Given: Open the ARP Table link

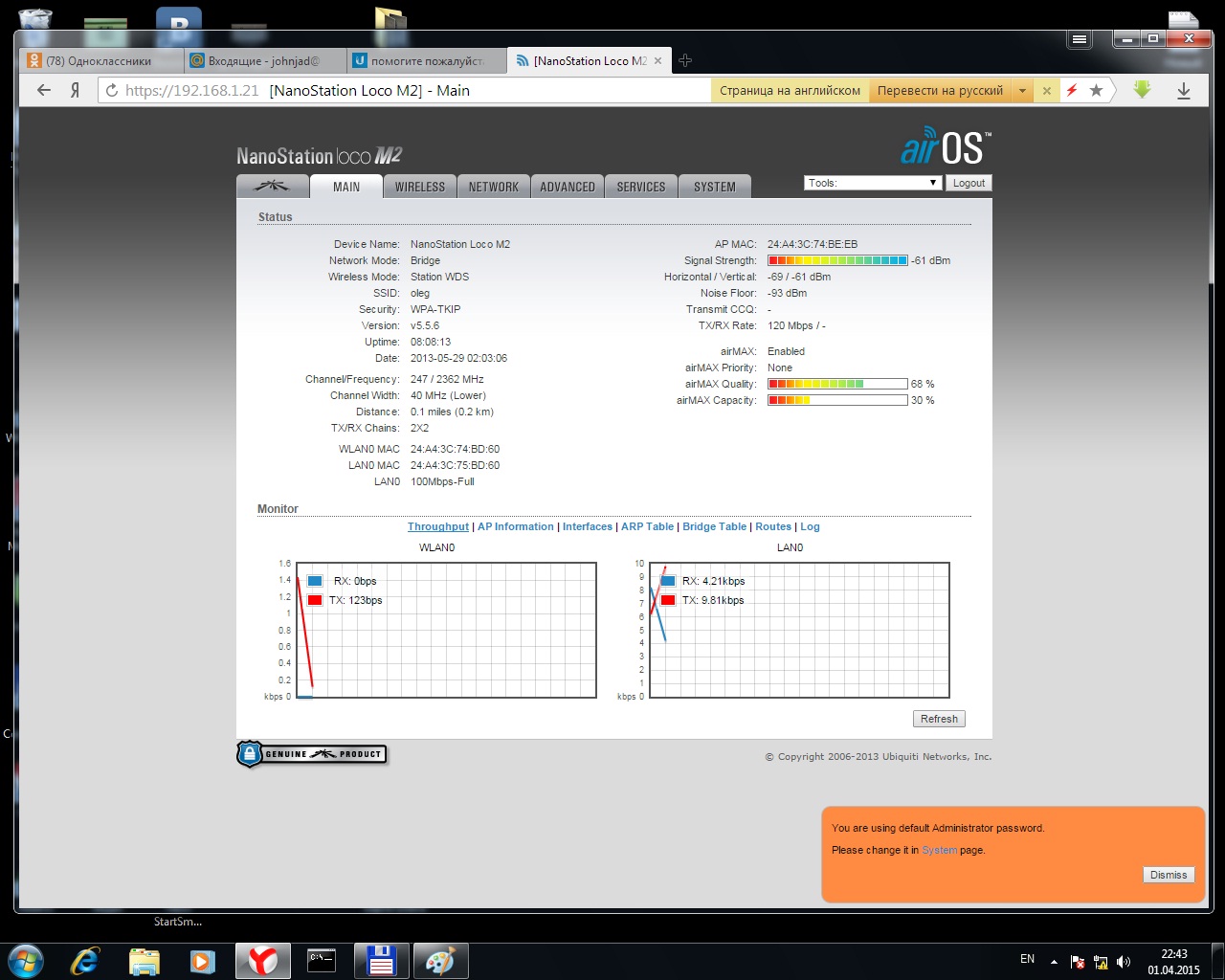Looking at the screenshot, I should 647,526.
